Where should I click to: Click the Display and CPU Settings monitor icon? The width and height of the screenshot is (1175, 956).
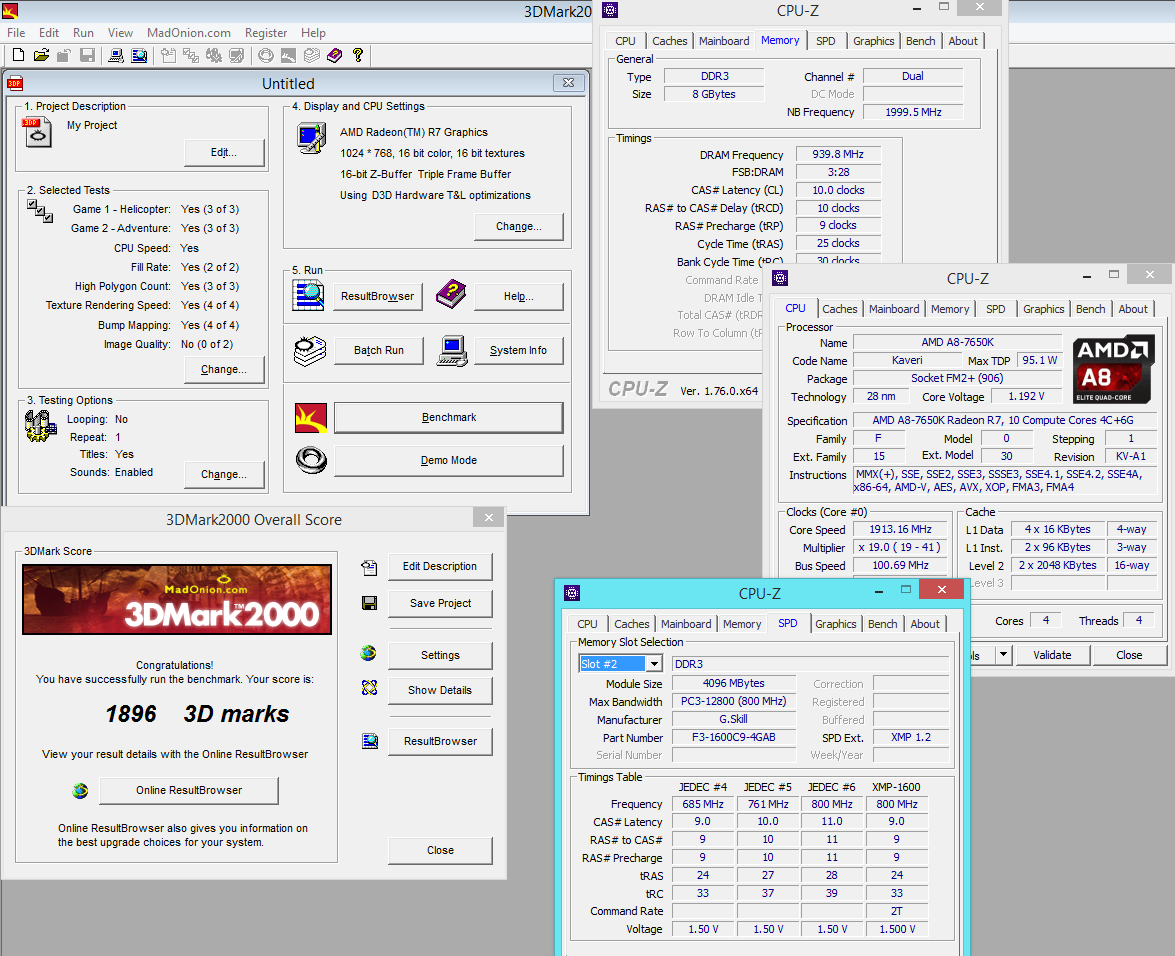[312, 138]
